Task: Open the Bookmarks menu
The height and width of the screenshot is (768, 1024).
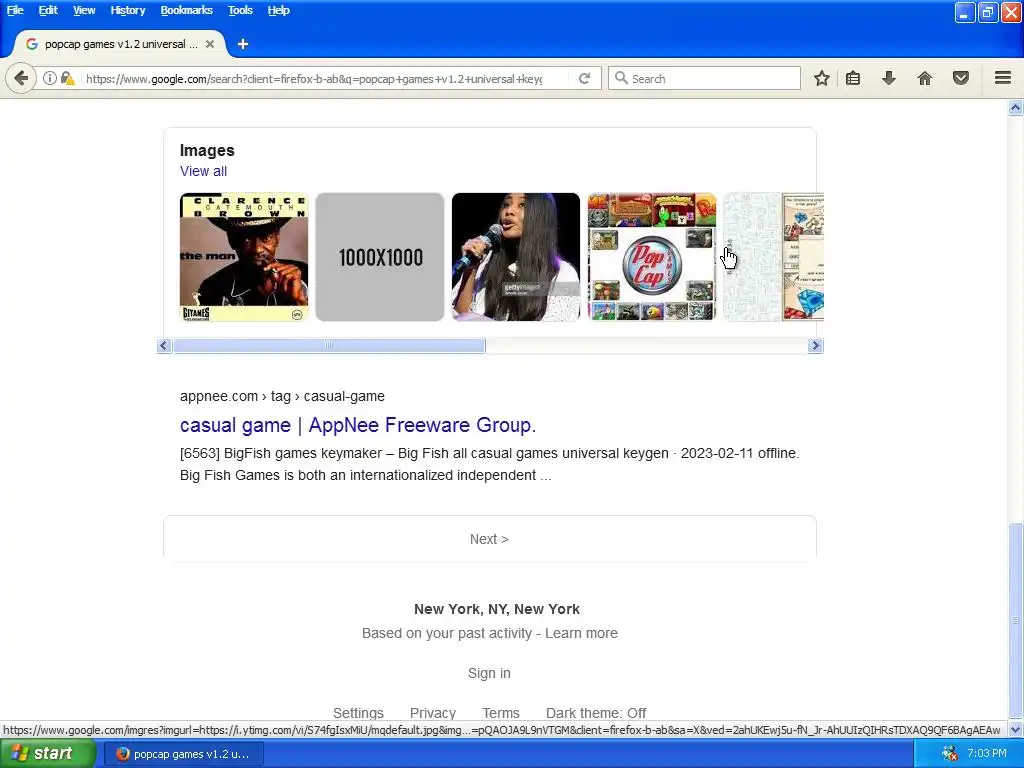Action: click(186, 10)
